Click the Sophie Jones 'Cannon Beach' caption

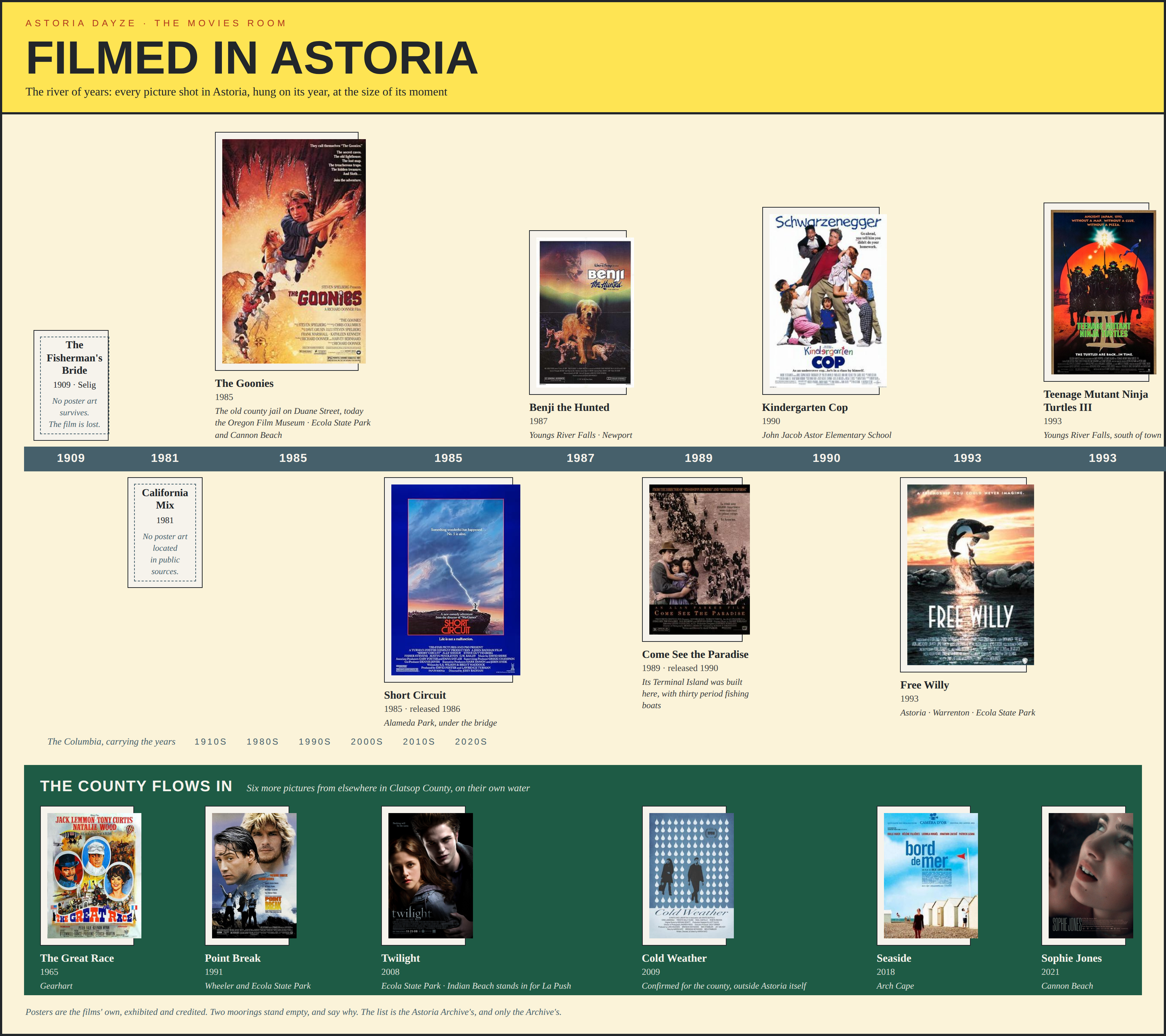pos(1067,986)
